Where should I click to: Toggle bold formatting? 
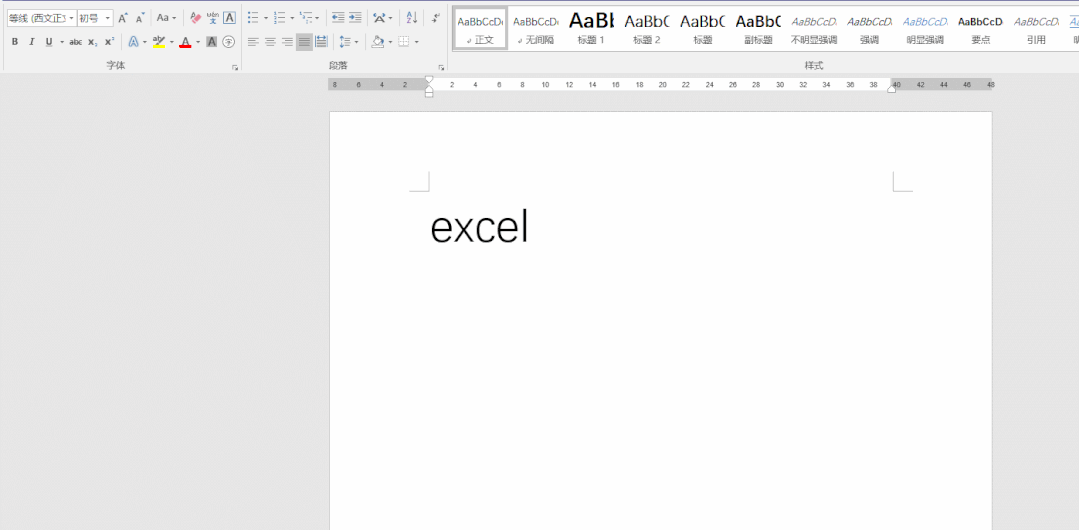click(15, 42)
